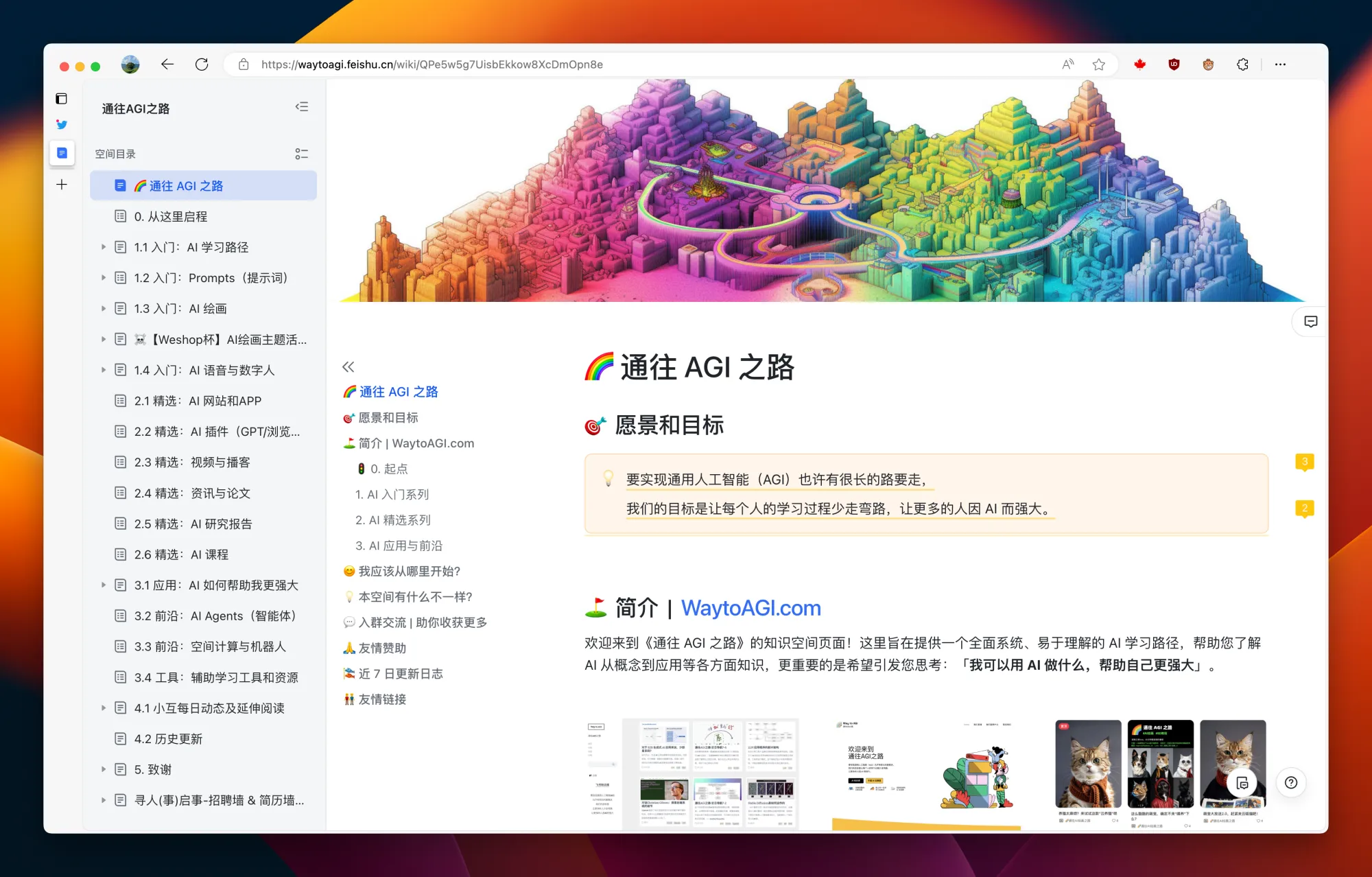
Task: Click the directory tree settings icon
Action: 302,154
